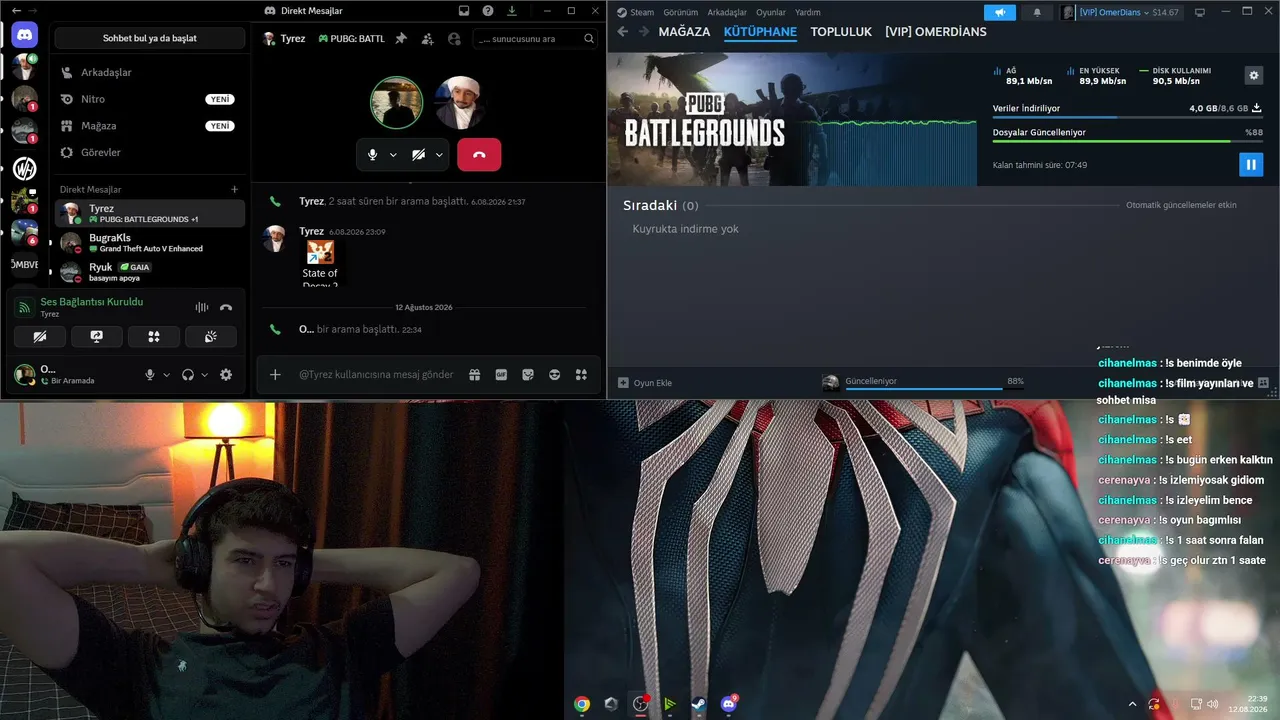Start an activity in Discord voice panel
The width and height of the screenshot is (1280, 720).
point(154,337)
